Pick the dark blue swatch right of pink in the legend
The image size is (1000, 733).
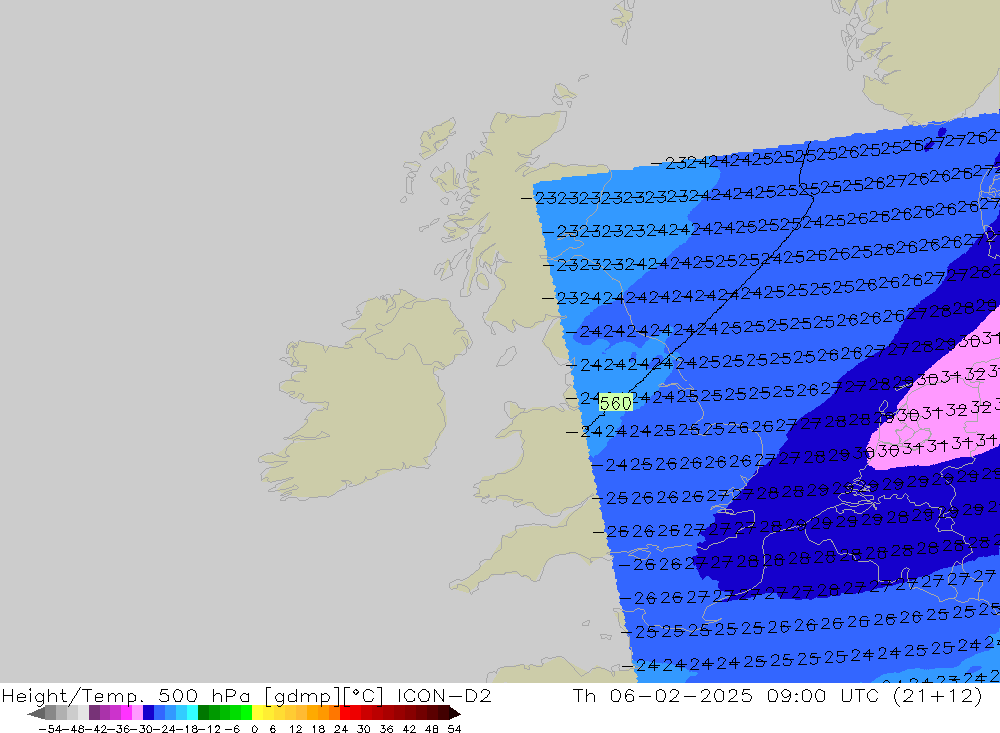pos(148,713)
